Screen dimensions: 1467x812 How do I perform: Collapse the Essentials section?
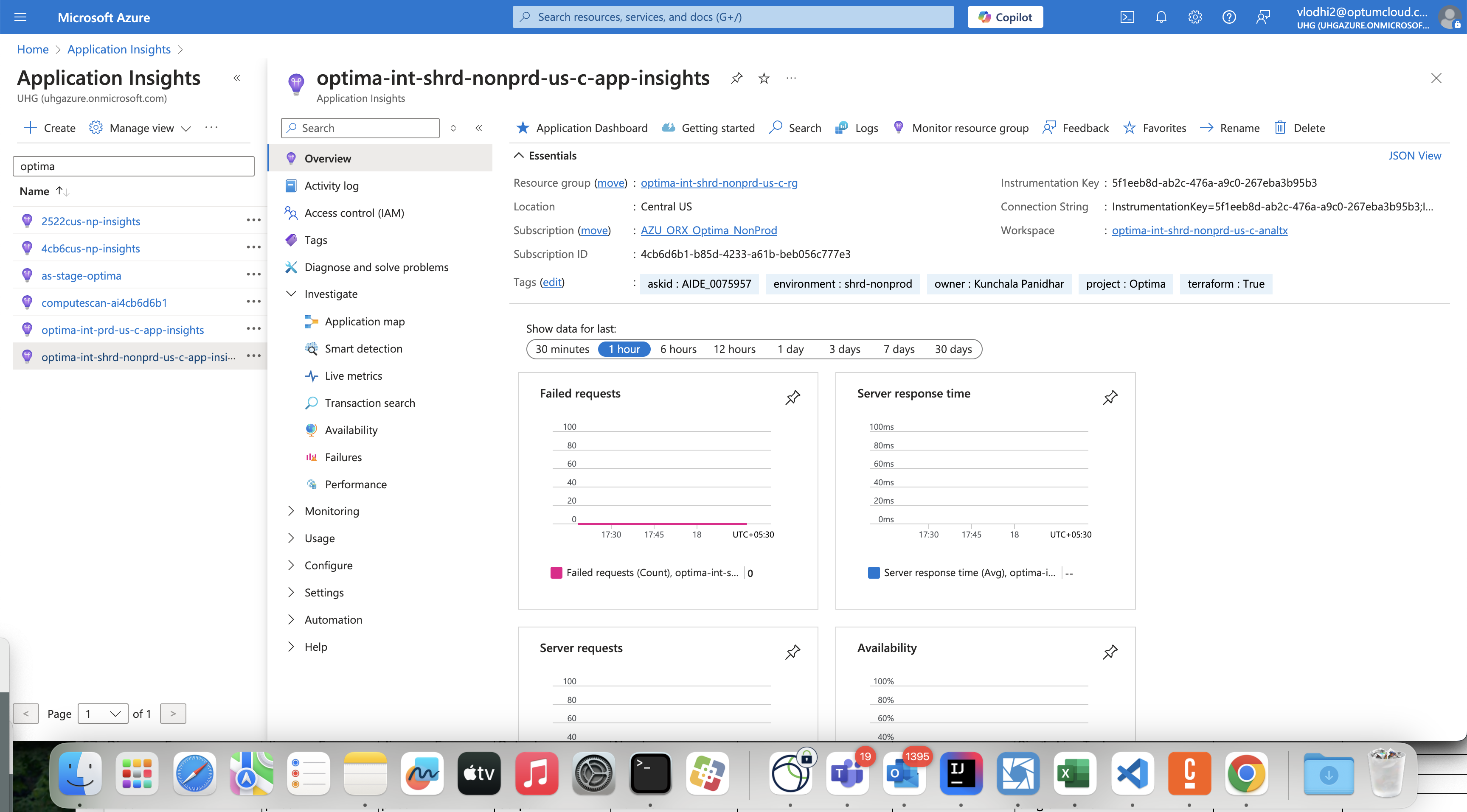519,155
